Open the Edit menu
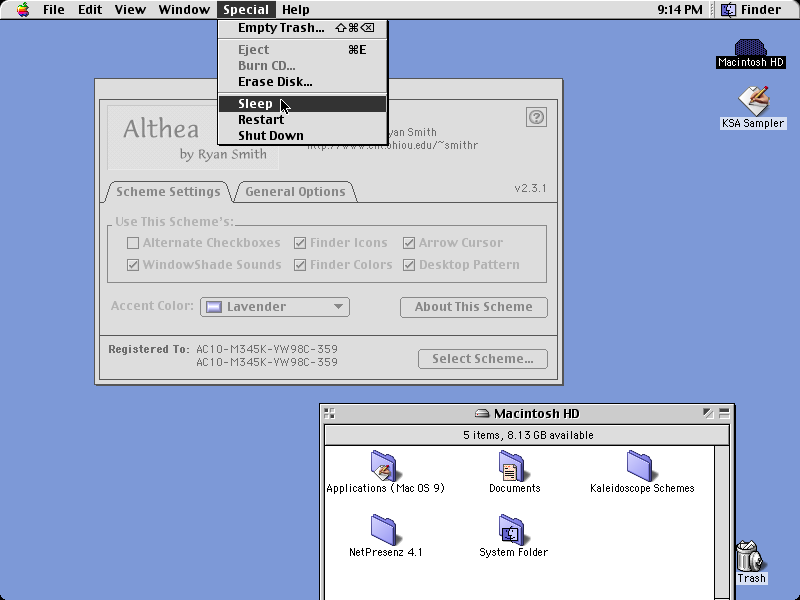 tap(90, 10)
